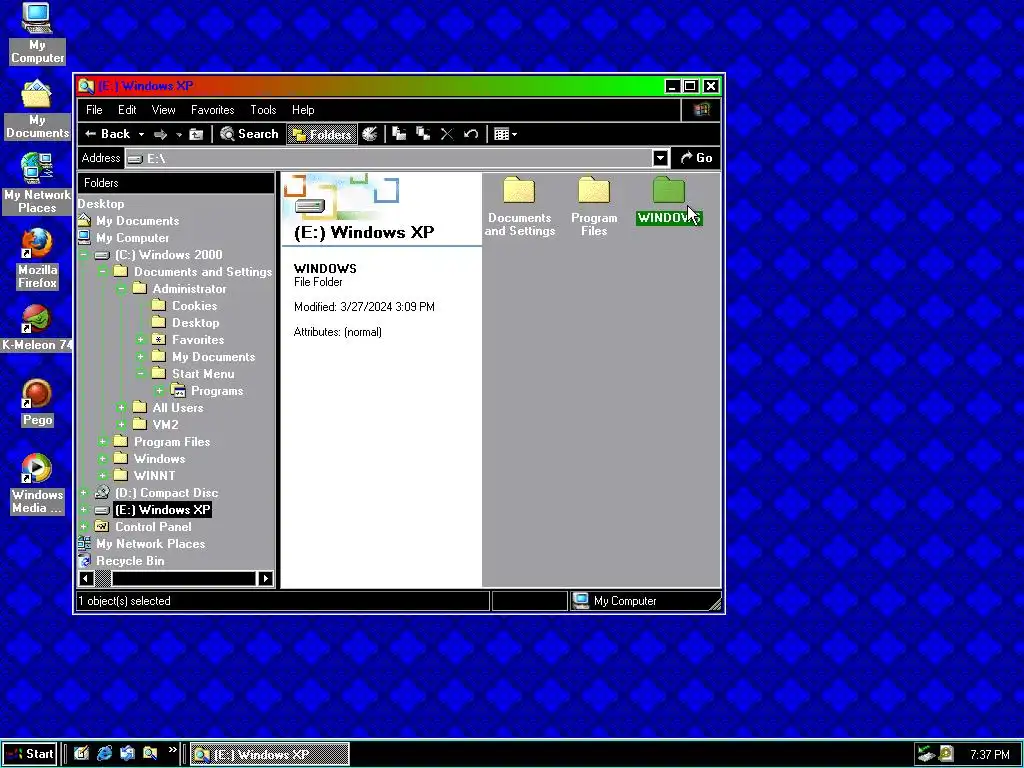Collapse Documents and Settings in folder tree

click(x=103, y=272)
